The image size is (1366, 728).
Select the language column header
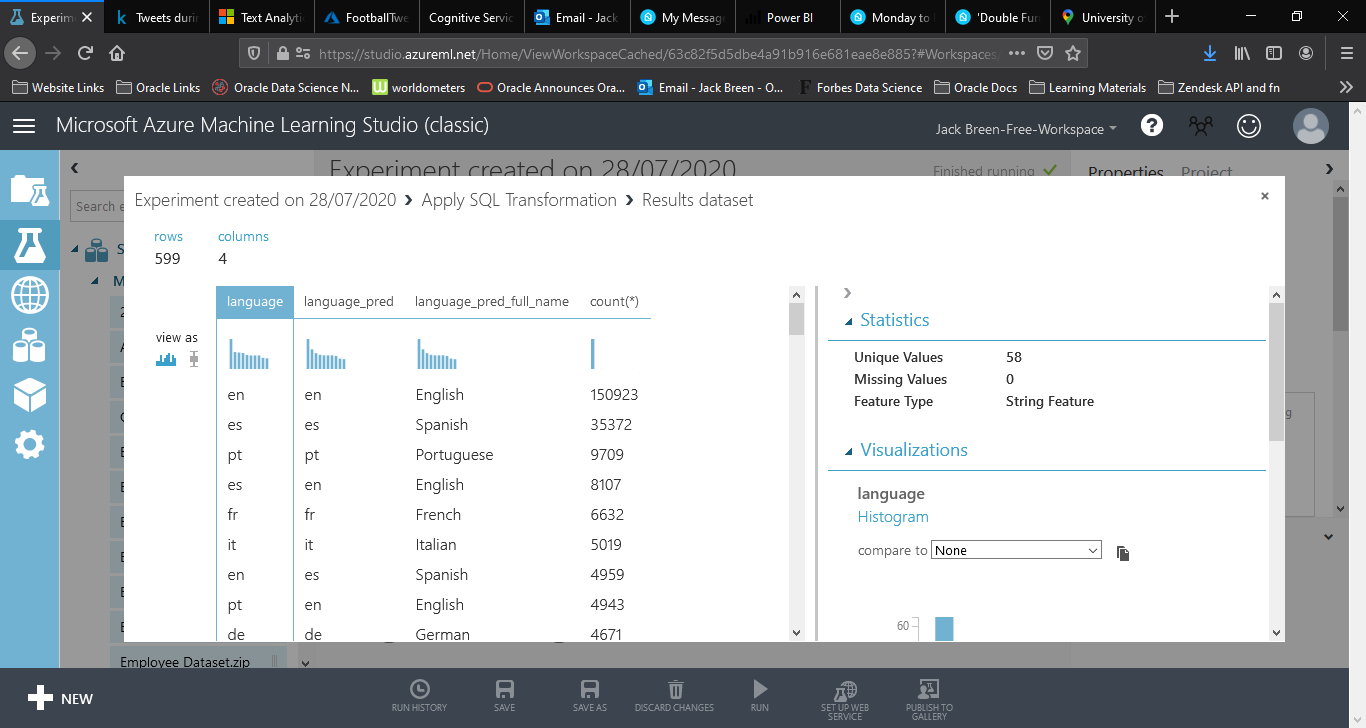pyautogui.click(x=255, y=301)
